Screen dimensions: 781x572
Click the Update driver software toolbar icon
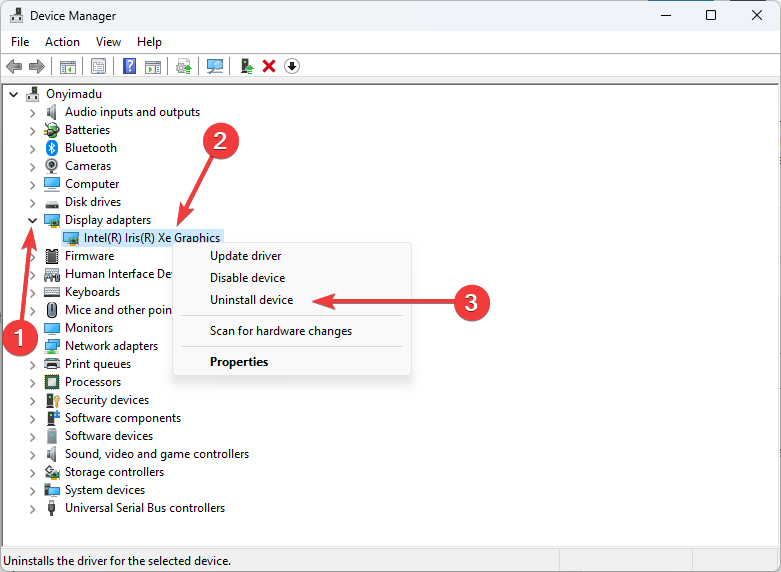coord(184,66)
